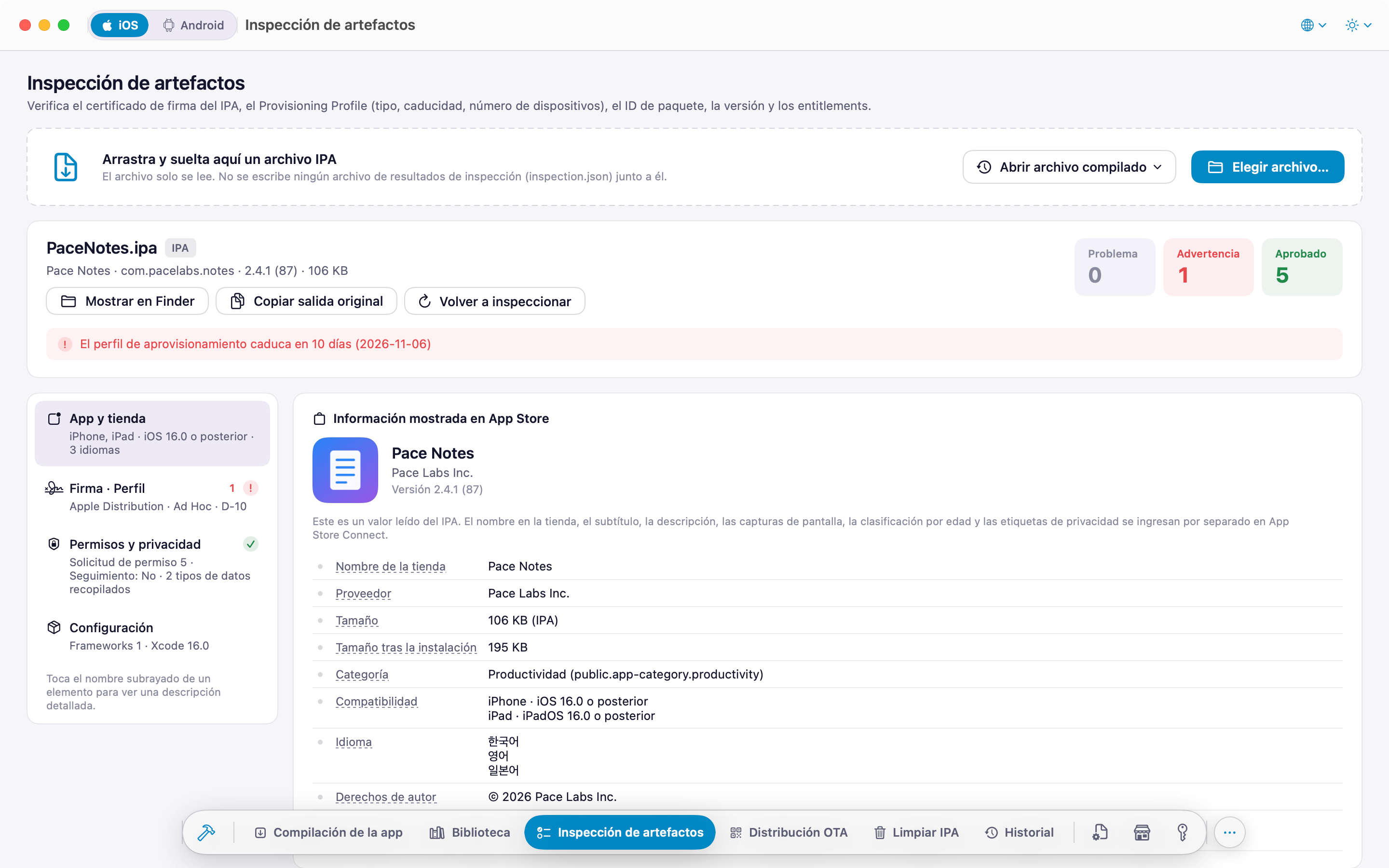Open the appearance sun dropdown
This screenshot has height=868, width=1389.
pyautogui.click(x=1358, y=25)
